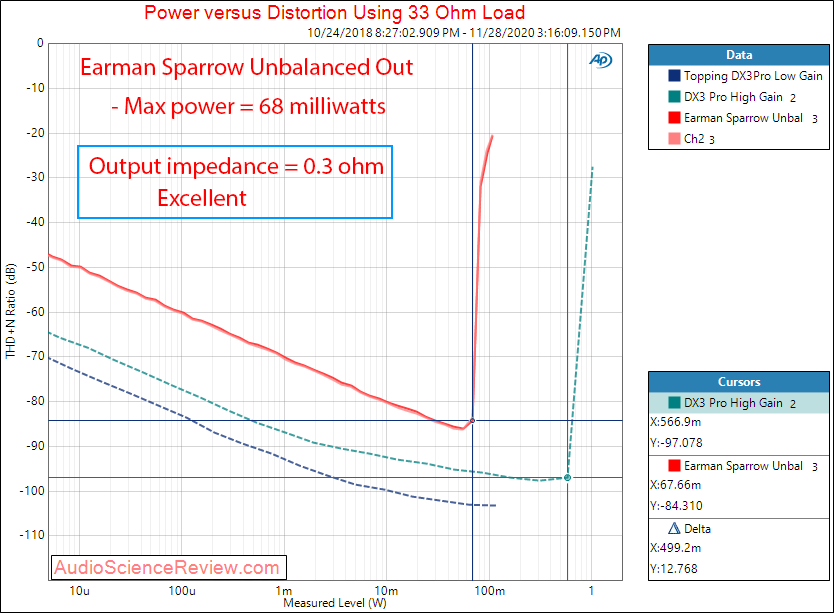Click the 1m tick label on X axis
The image size is (834, 613).
click(283, 591)
